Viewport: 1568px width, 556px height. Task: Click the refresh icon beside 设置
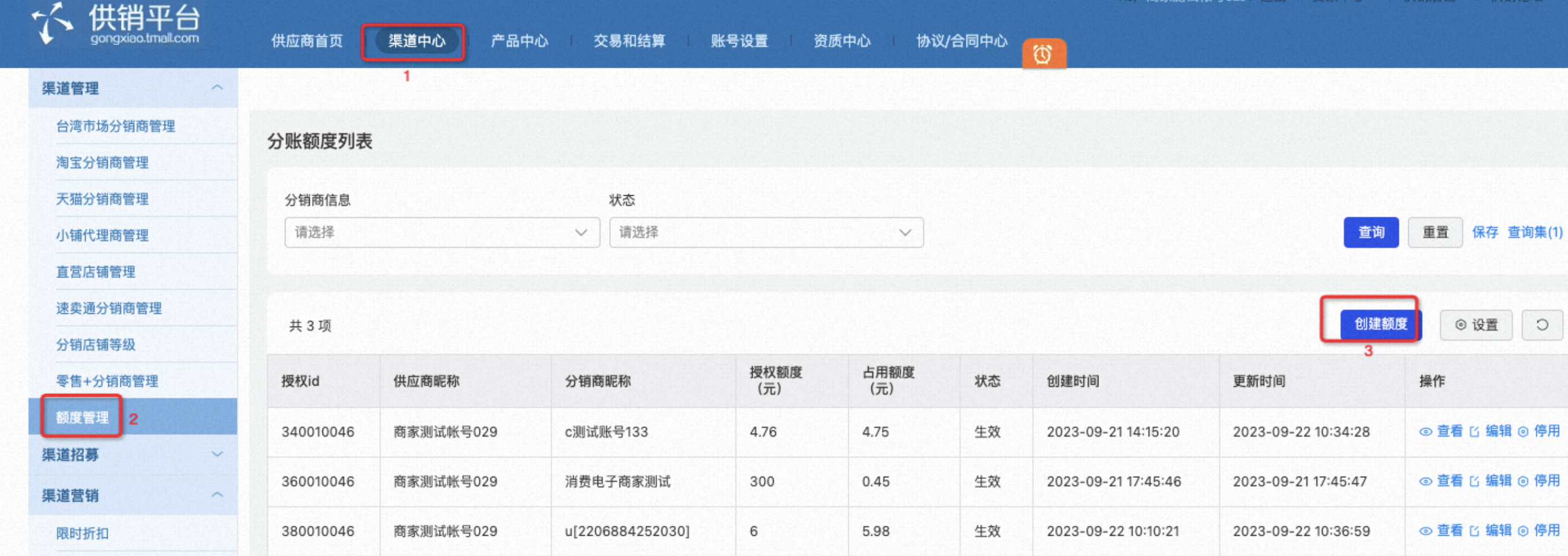pos(1542,325)
